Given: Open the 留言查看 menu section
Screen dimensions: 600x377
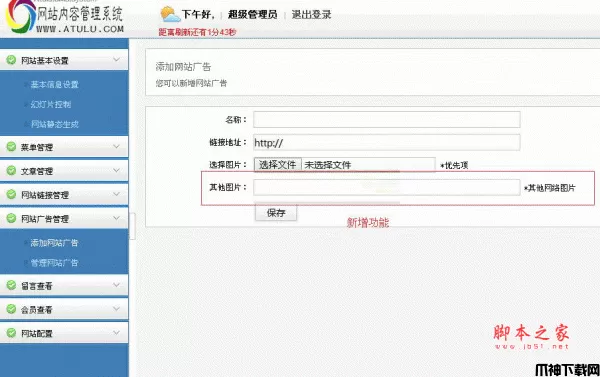Looking at the screenshot, I should tap(64, 285).
